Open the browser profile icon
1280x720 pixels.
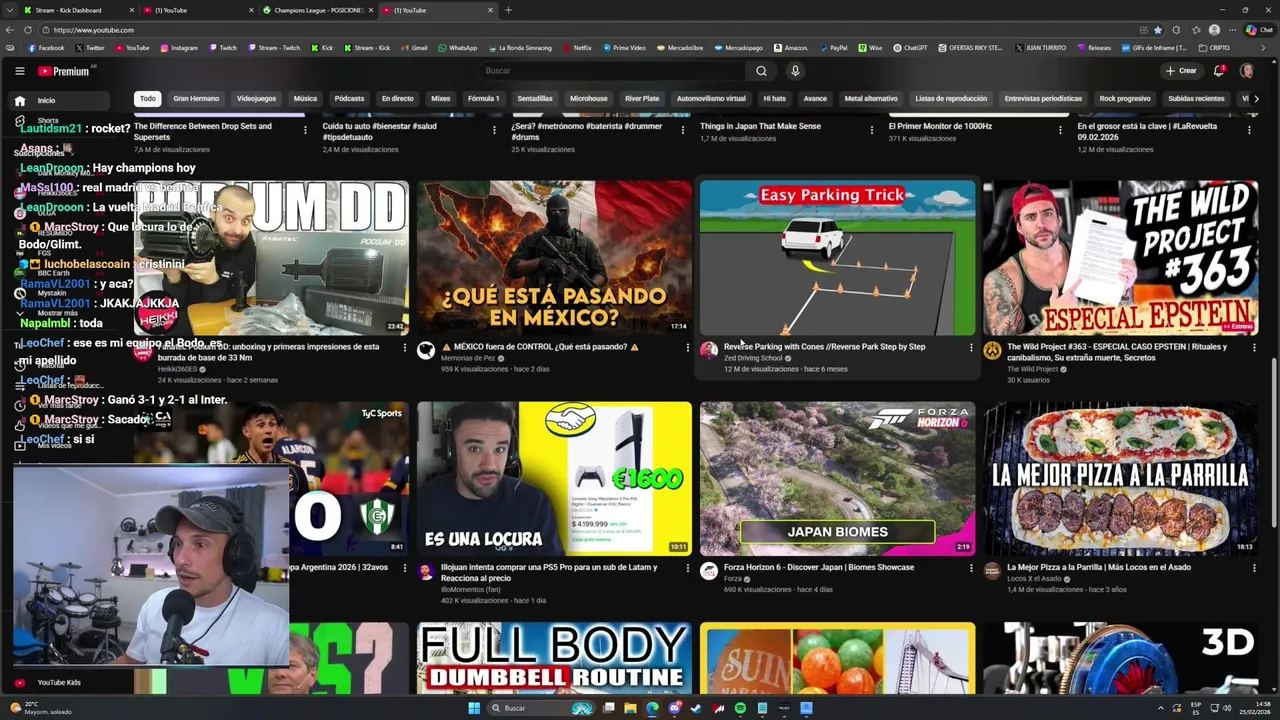click(1214, 30)
